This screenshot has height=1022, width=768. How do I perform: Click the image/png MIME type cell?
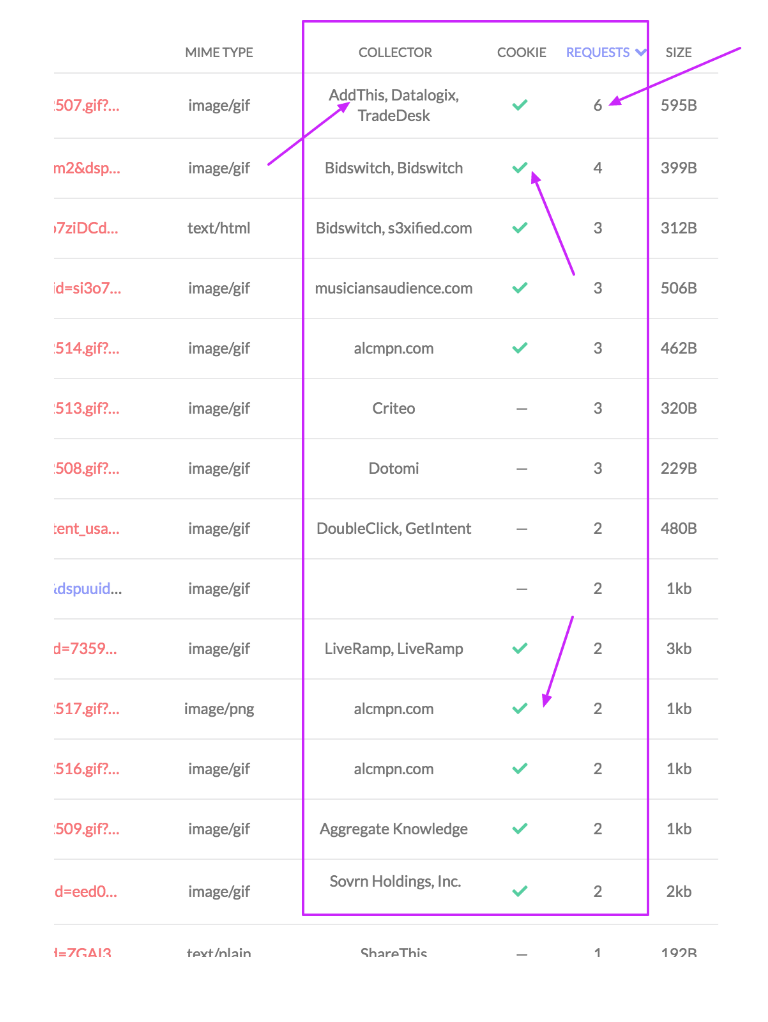219,709
